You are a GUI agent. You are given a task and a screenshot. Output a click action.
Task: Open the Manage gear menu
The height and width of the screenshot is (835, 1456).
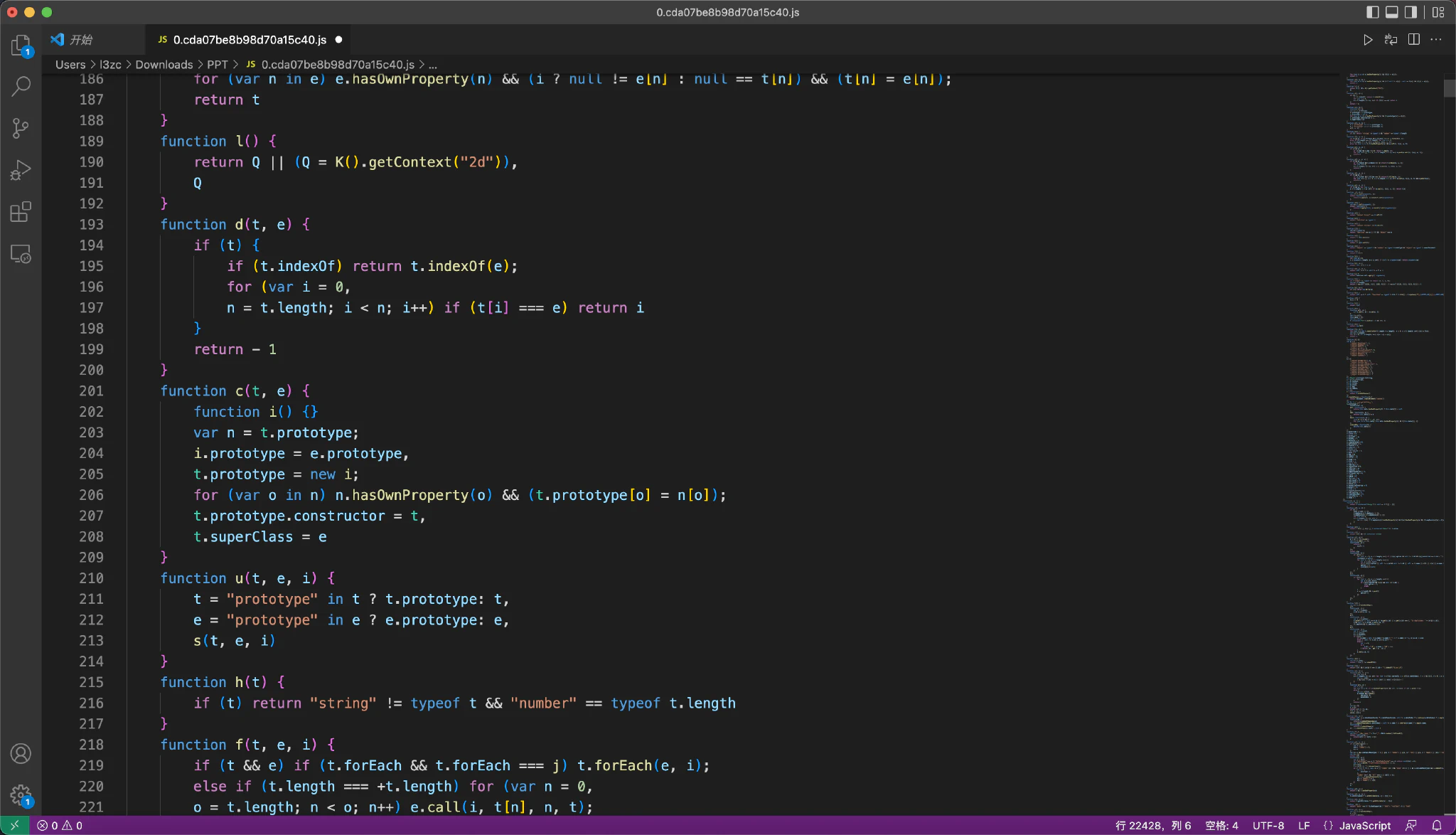pos(21,794)
